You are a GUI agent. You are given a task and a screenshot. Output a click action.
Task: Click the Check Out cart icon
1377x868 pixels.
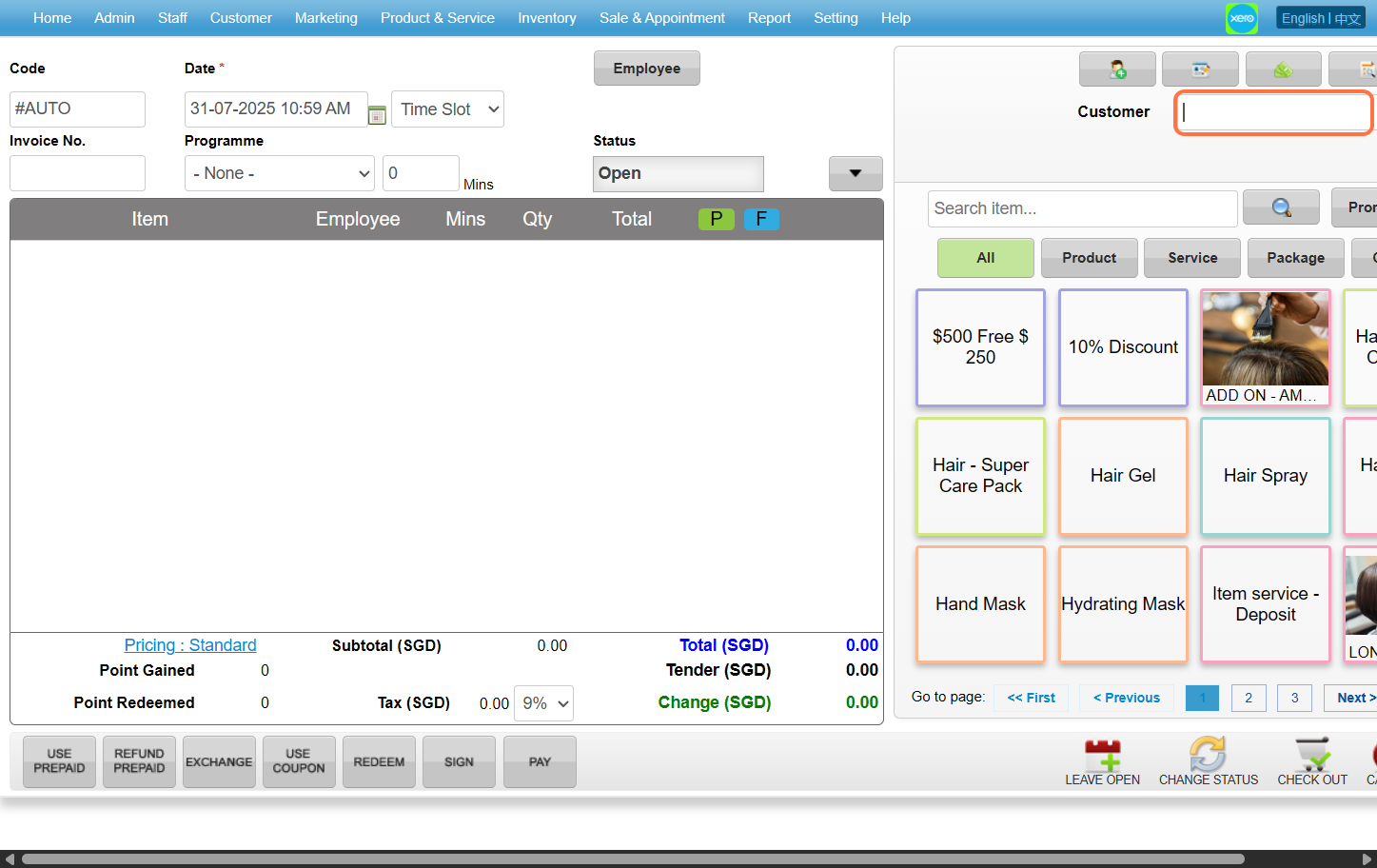[x=1312, y=756]
